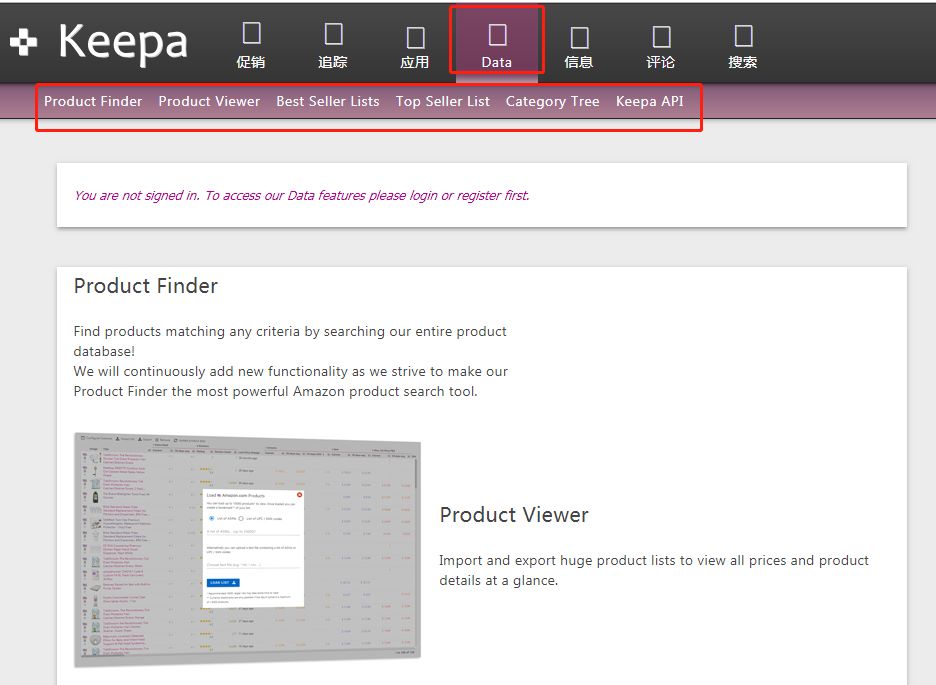Click the Product Viewer section heading
This screenshot has width=936, height=685.
coord(514,515)
